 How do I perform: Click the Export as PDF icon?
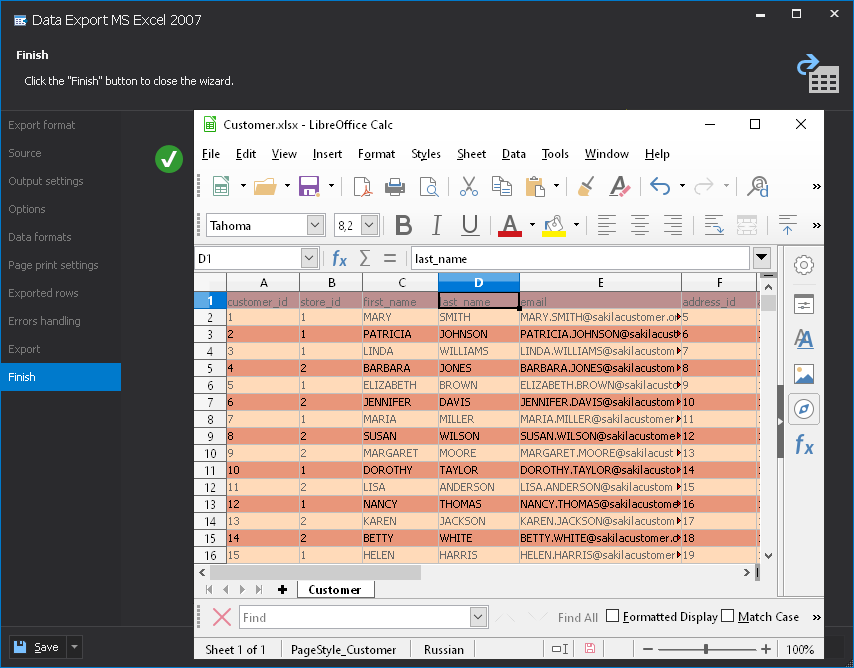362,186
